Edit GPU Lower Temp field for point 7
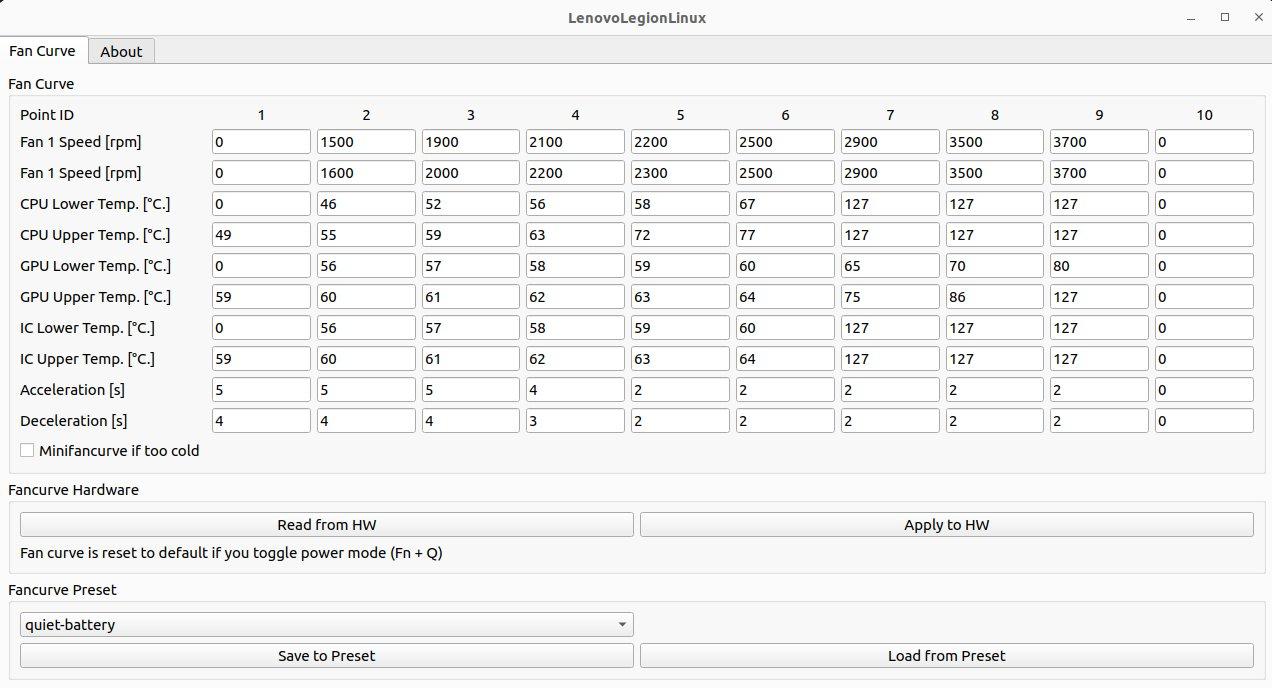The image size is (1272, 688). click(891, 266)
